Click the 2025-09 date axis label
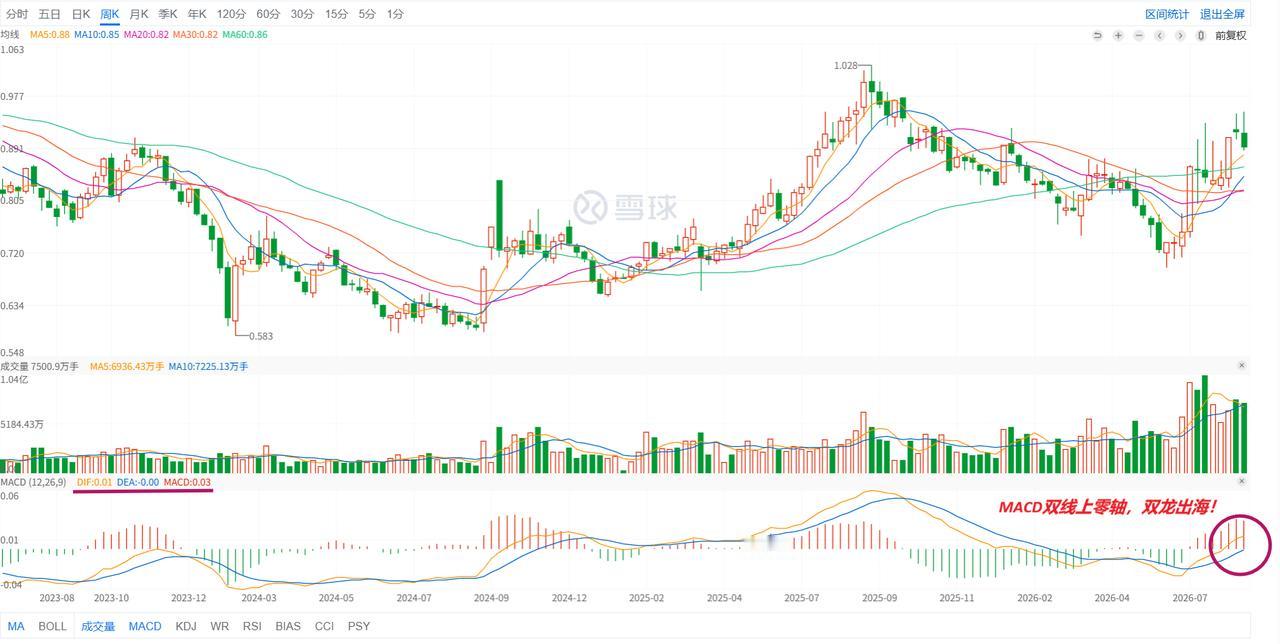This screenshot has height=644, width=1280. pyautogui.click(x=880, y=598)
